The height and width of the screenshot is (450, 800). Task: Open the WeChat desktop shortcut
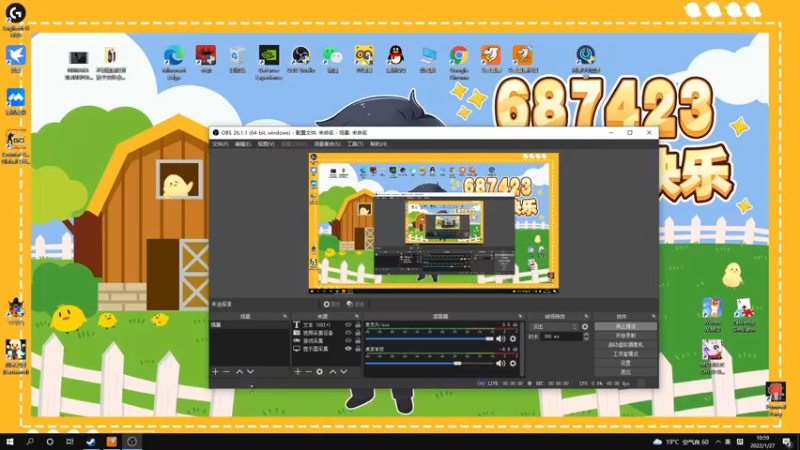click(x=332, y=59)
